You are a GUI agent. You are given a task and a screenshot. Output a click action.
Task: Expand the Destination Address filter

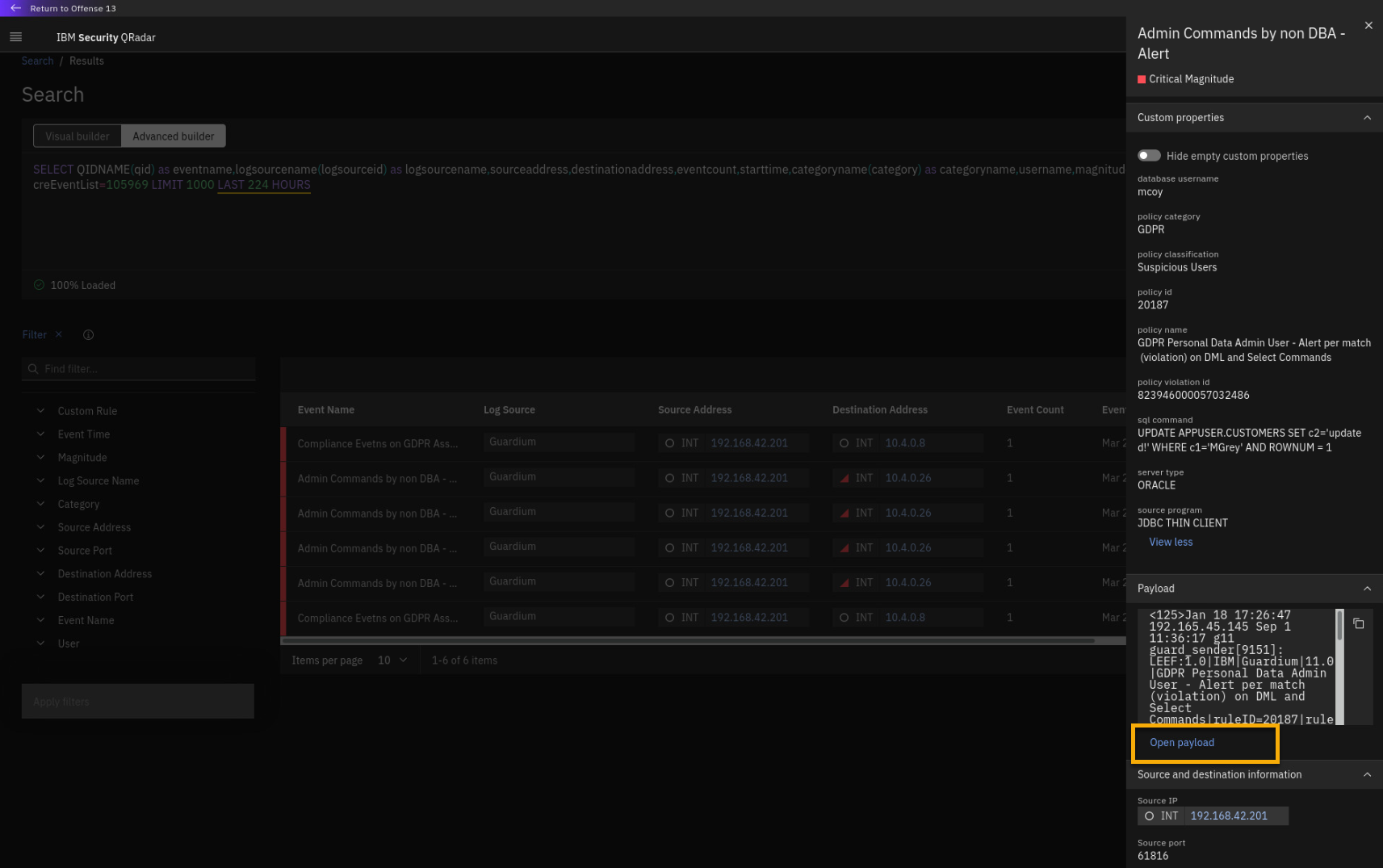click(x=40, y=574)
